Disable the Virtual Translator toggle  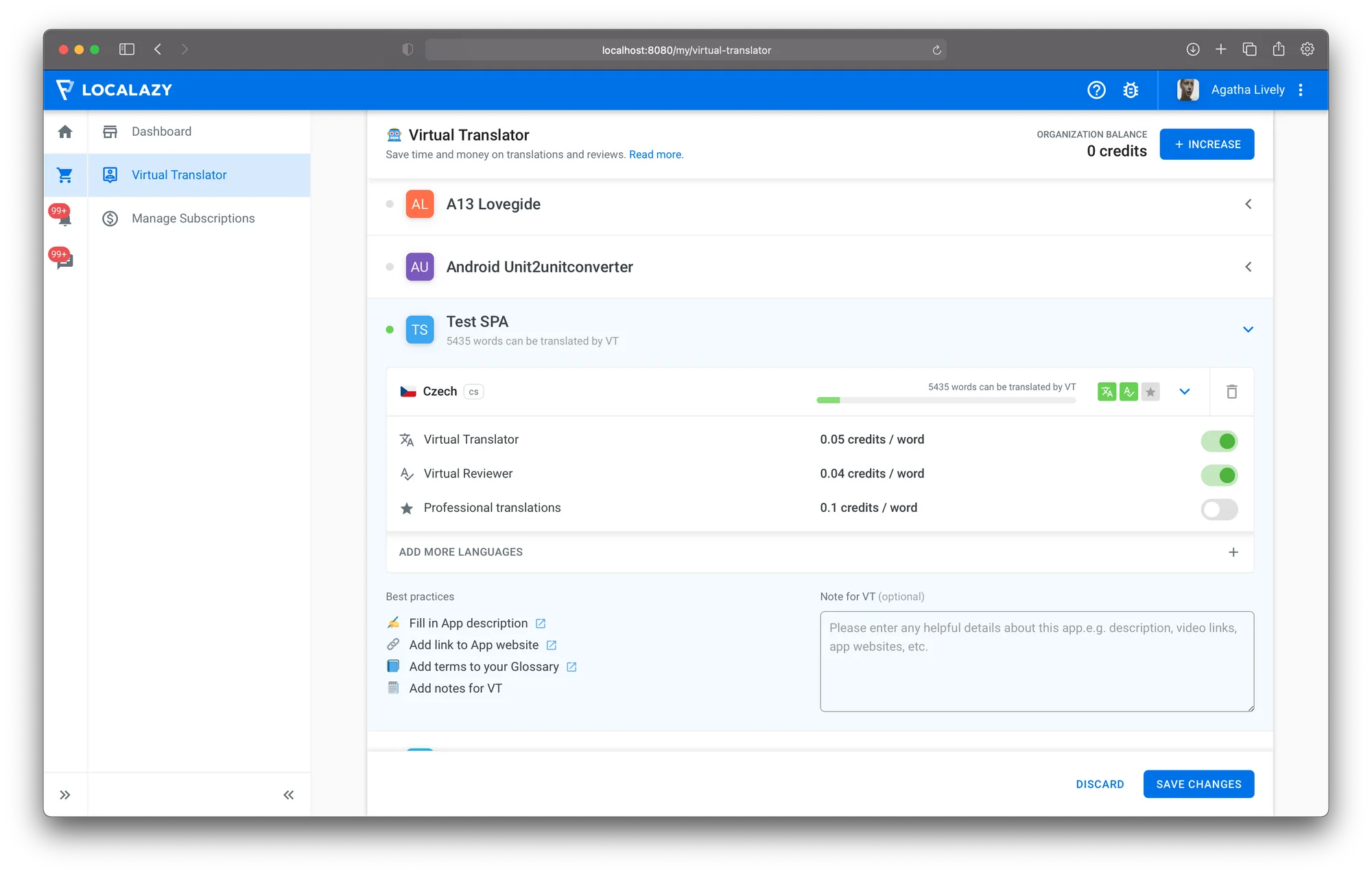1219,441
